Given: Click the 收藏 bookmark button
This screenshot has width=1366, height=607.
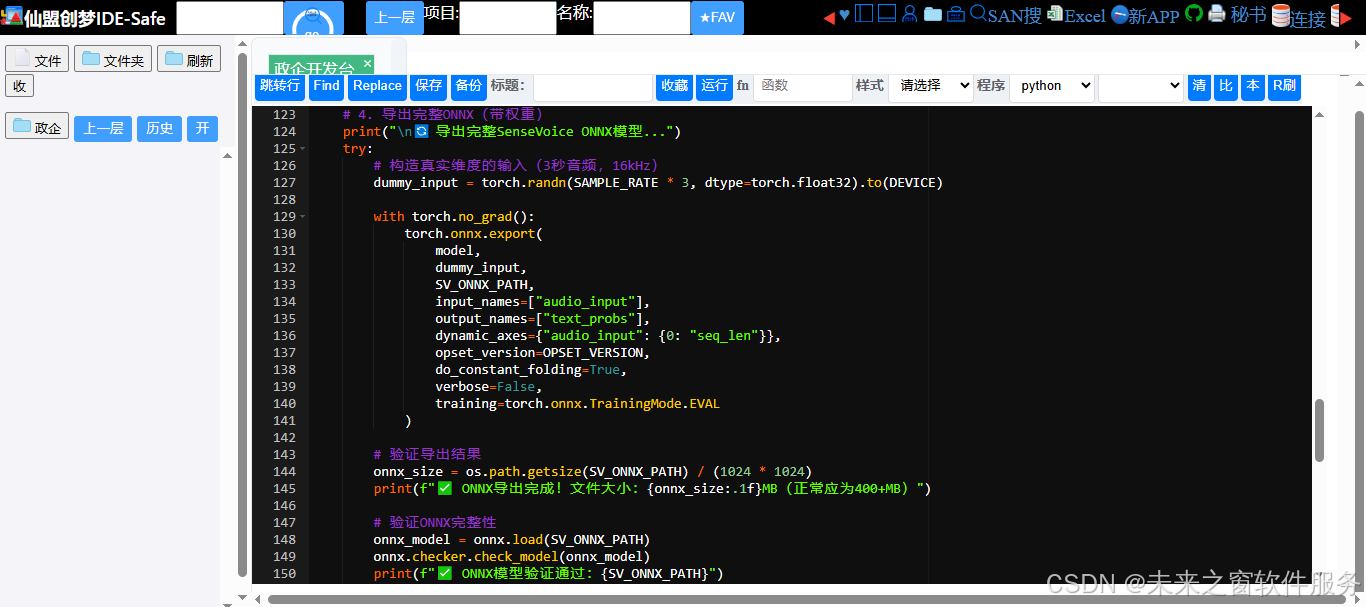Looking at the screenshot, I should point(675,86).
